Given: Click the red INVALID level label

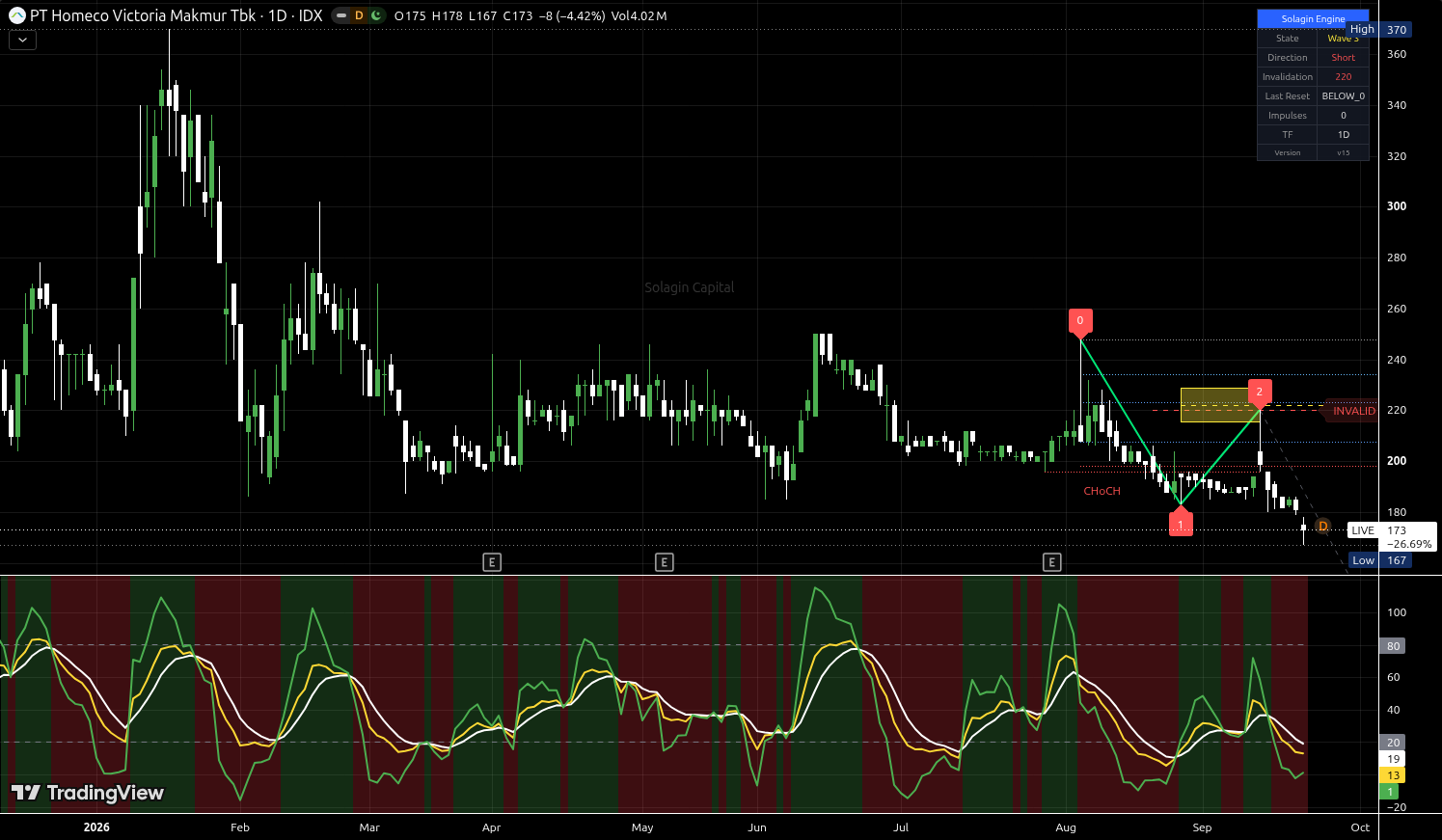Looking at the screenshot, I should [x=1352, y=411].
